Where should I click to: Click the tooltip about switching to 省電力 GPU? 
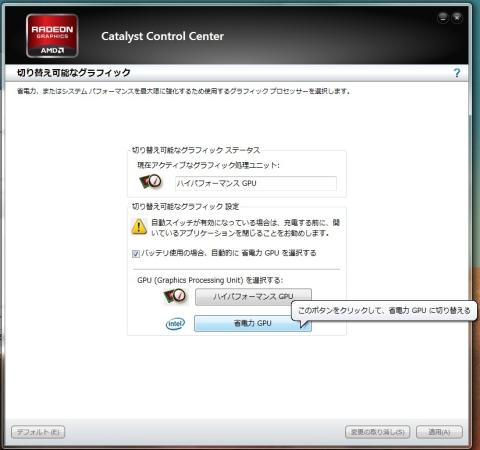coord(384,311)
